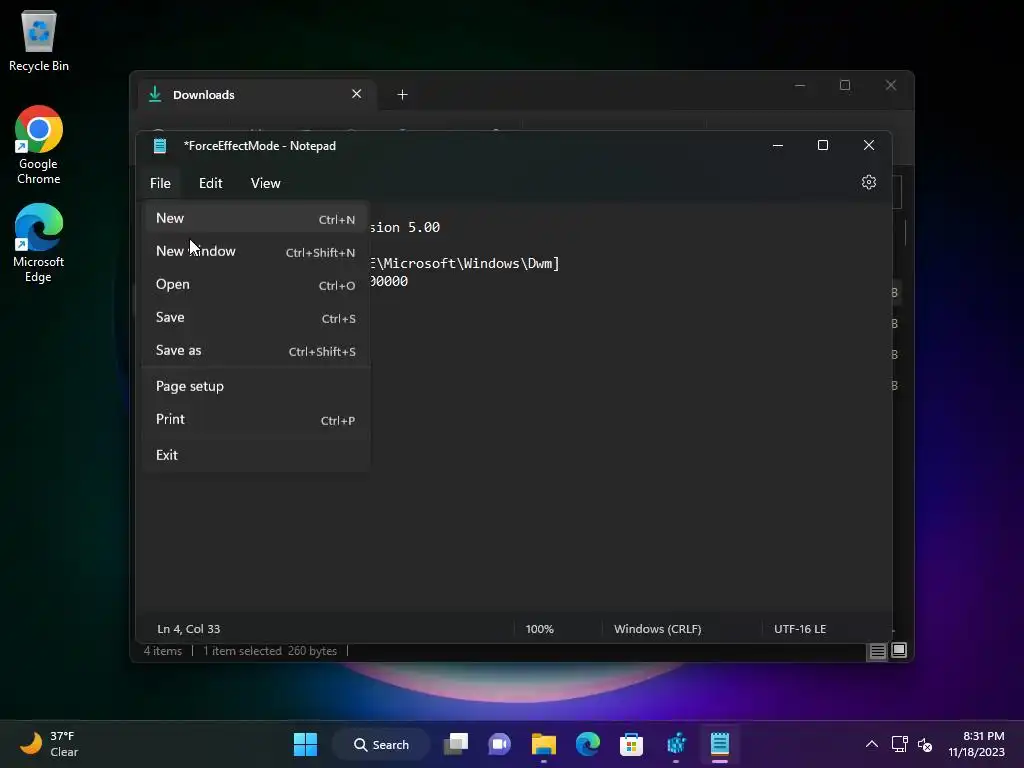The height and width of the screenshot is (768, 1024).
Task: Choose Print from File menu
Action: click(256, 419)
